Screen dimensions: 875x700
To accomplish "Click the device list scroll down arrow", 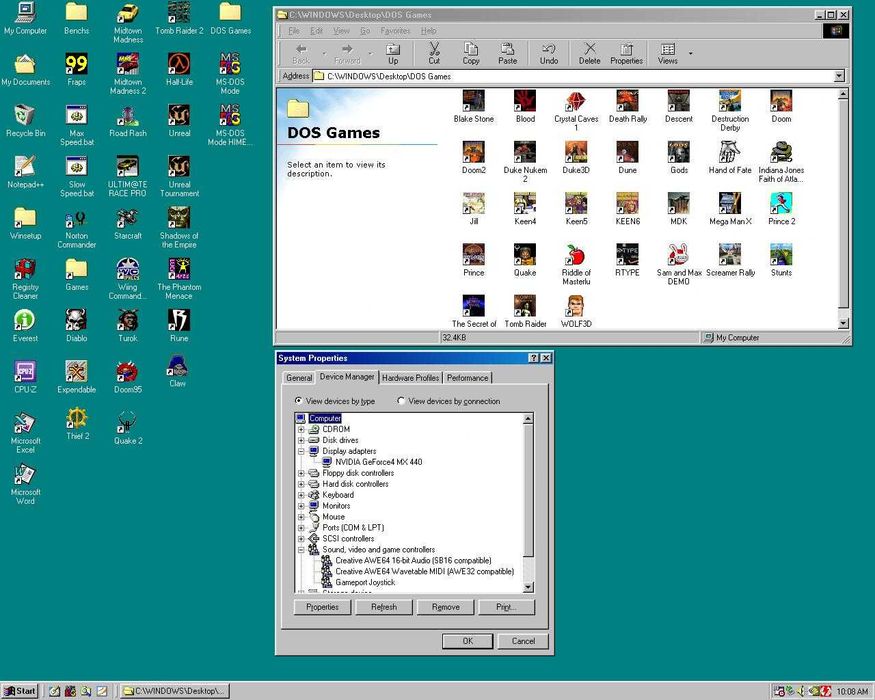I will (x=528, y=587).
